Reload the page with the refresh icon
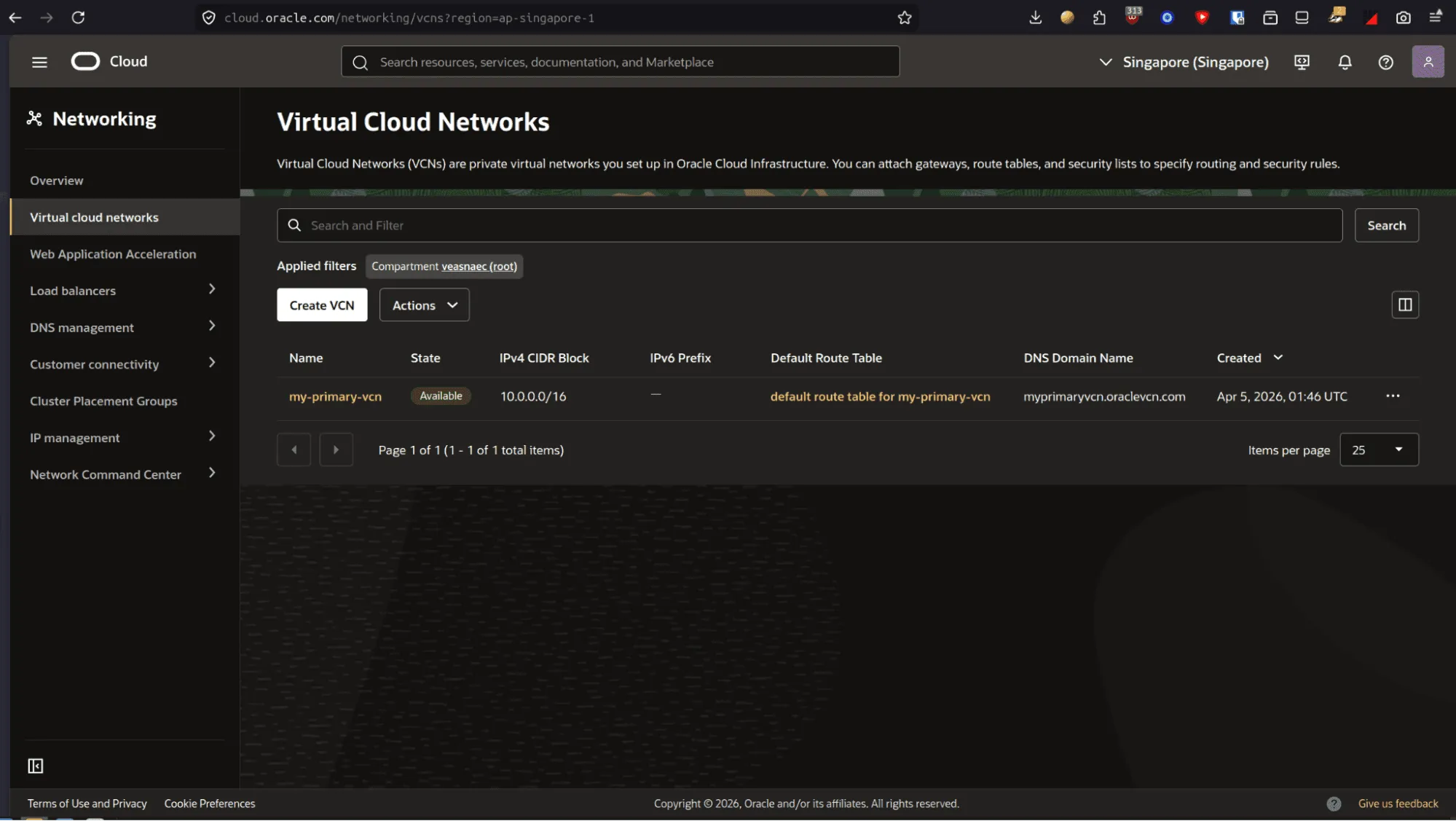This screenshot has width=1456, height=821. (x=78, y=17)
